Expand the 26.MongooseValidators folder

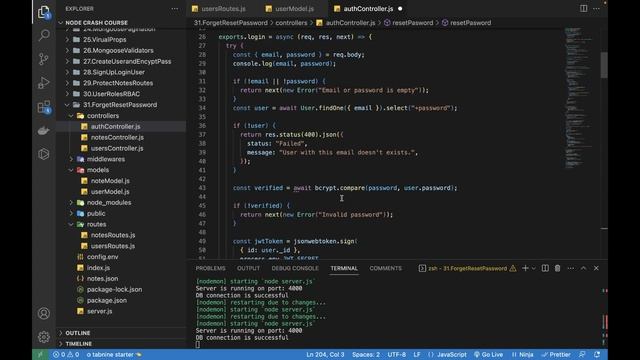click(121, 51)
